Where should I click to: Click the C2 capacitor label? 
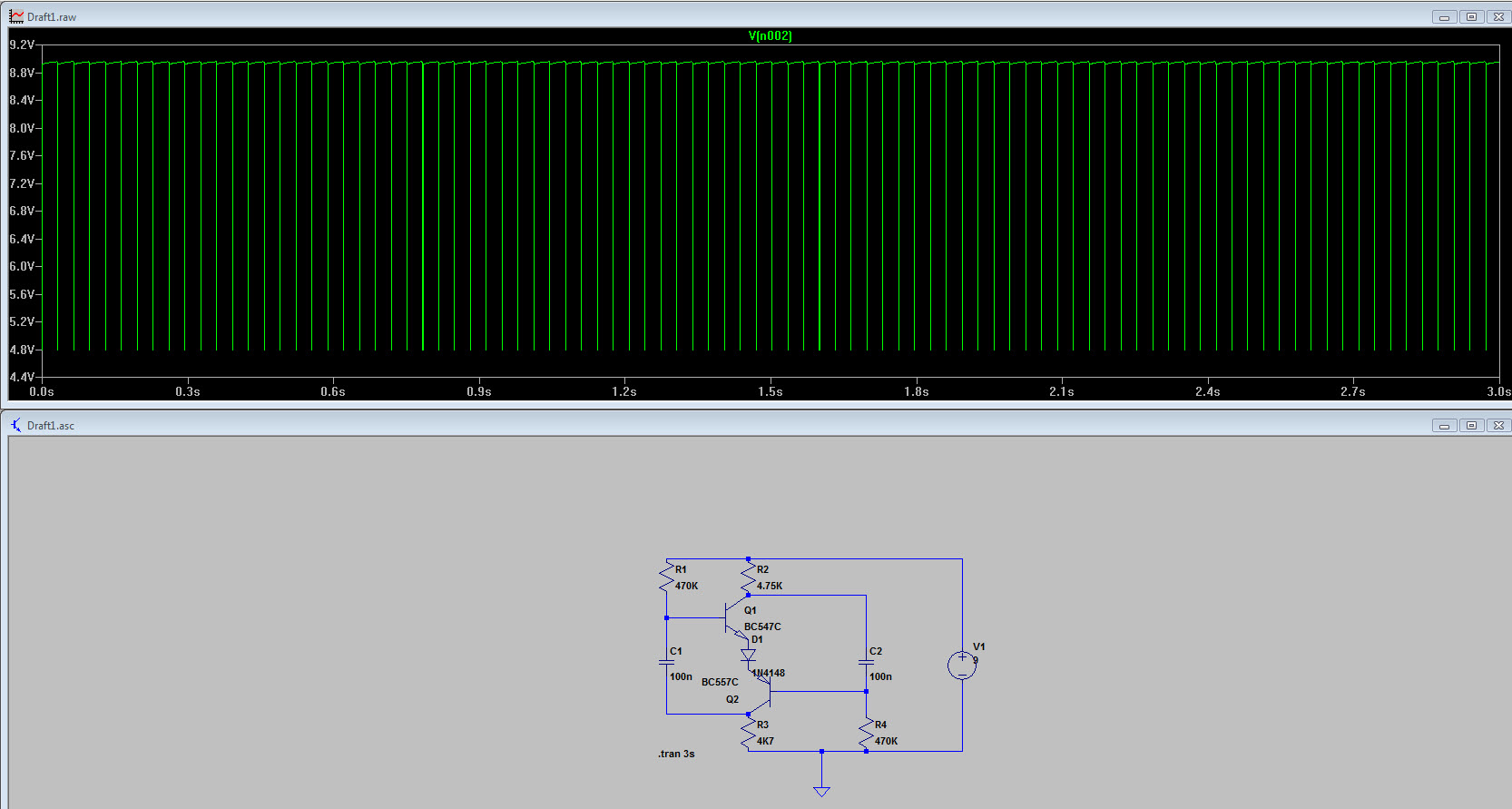[876, 651]
